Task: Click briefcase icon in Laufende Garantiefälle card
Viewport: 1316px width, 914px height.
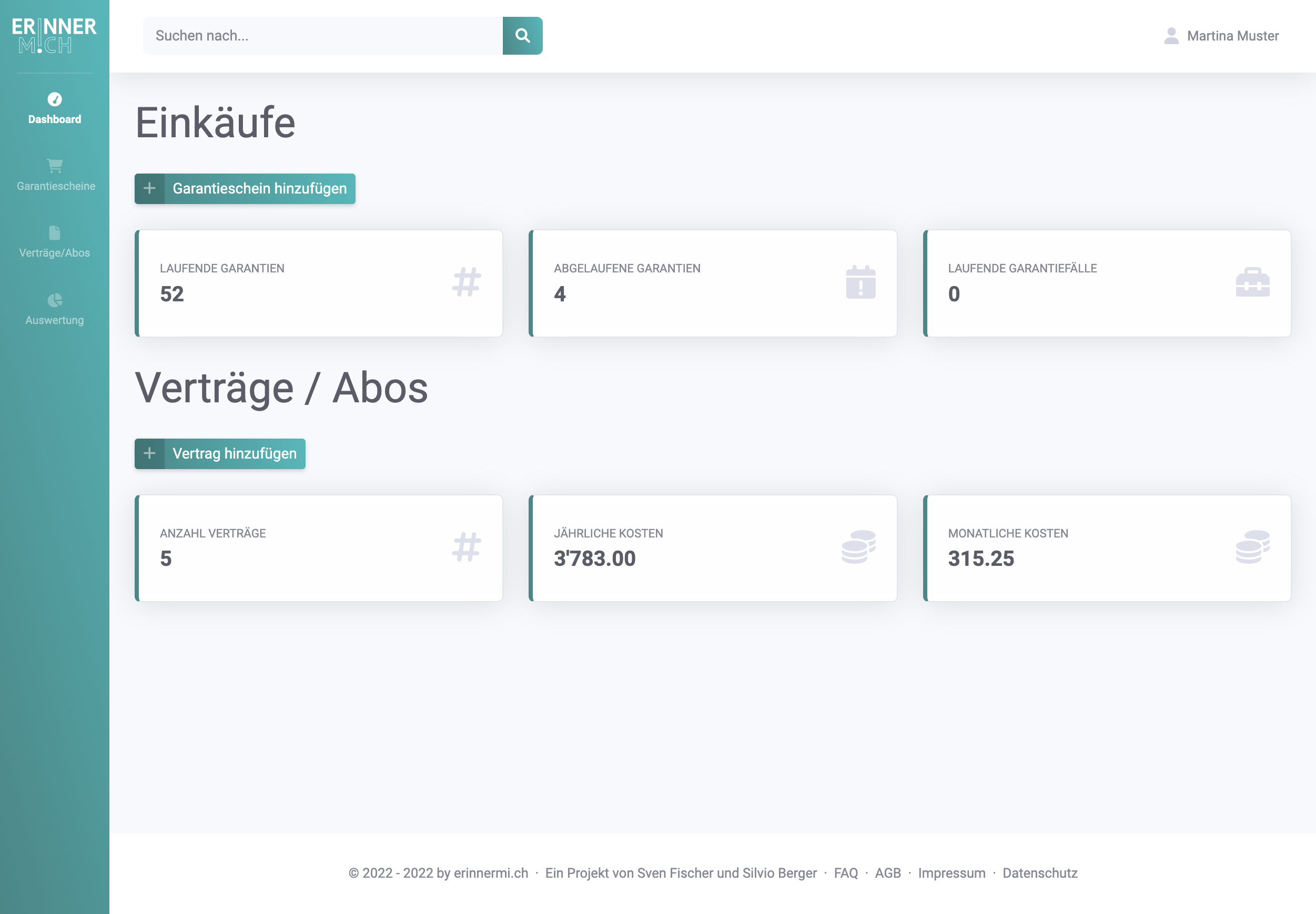Action: coord(1252,282)
